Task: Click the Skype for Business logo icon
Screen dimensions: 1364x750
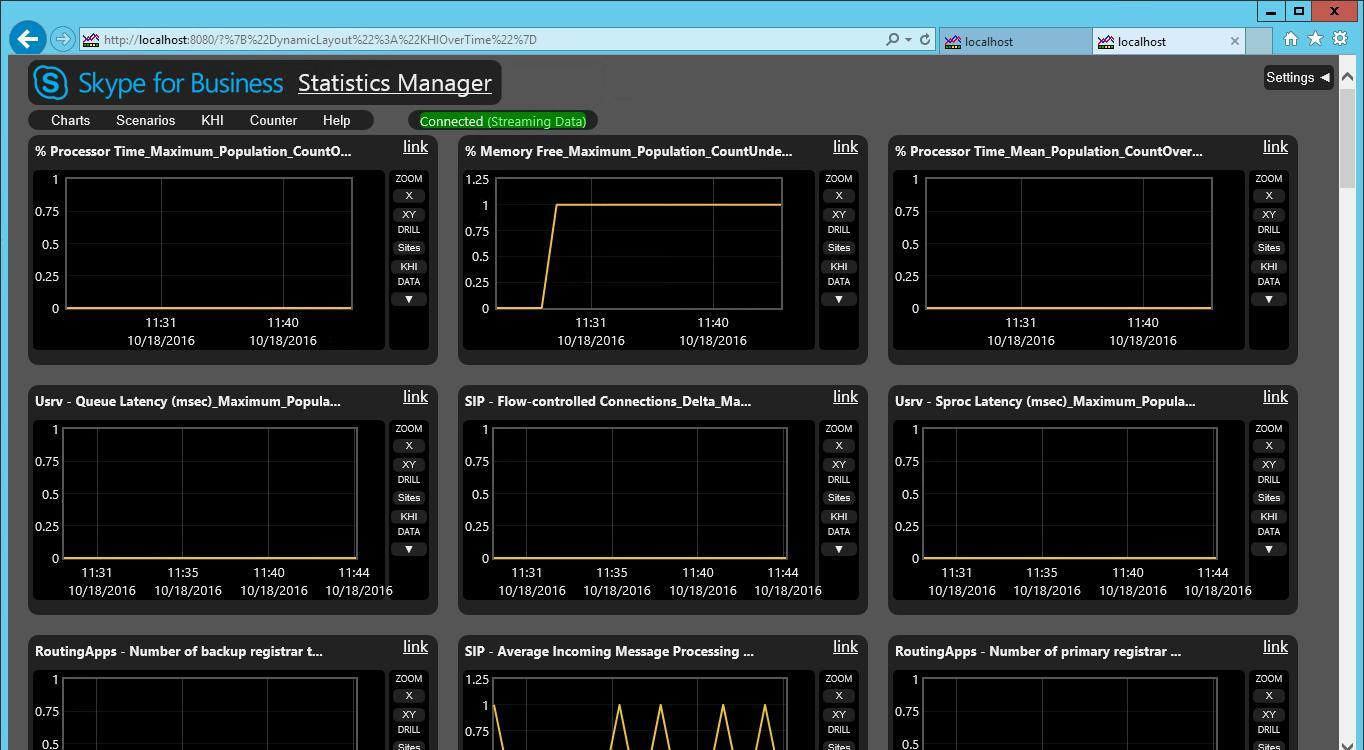Action: click(x=51, y=82)
